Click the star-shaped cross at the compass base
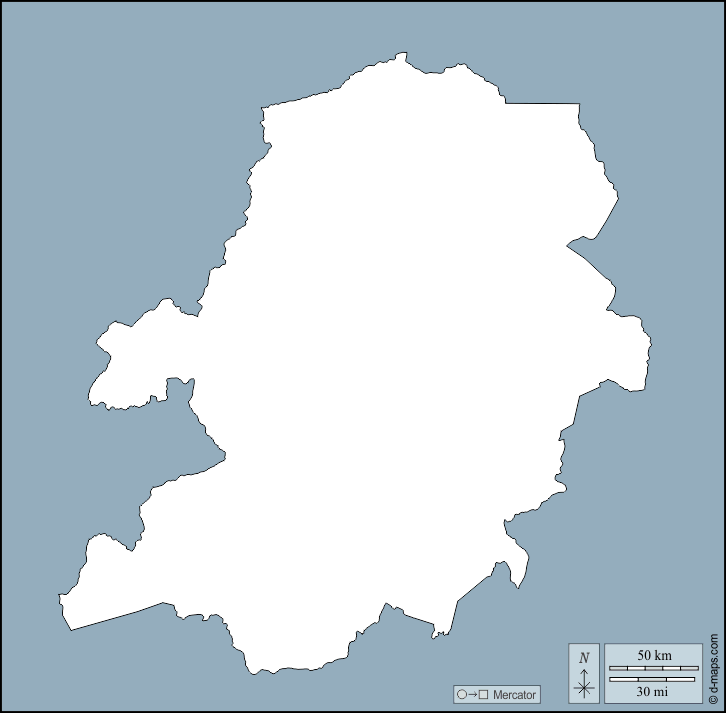The image size is (726, 713). click(x=584, y=687)
